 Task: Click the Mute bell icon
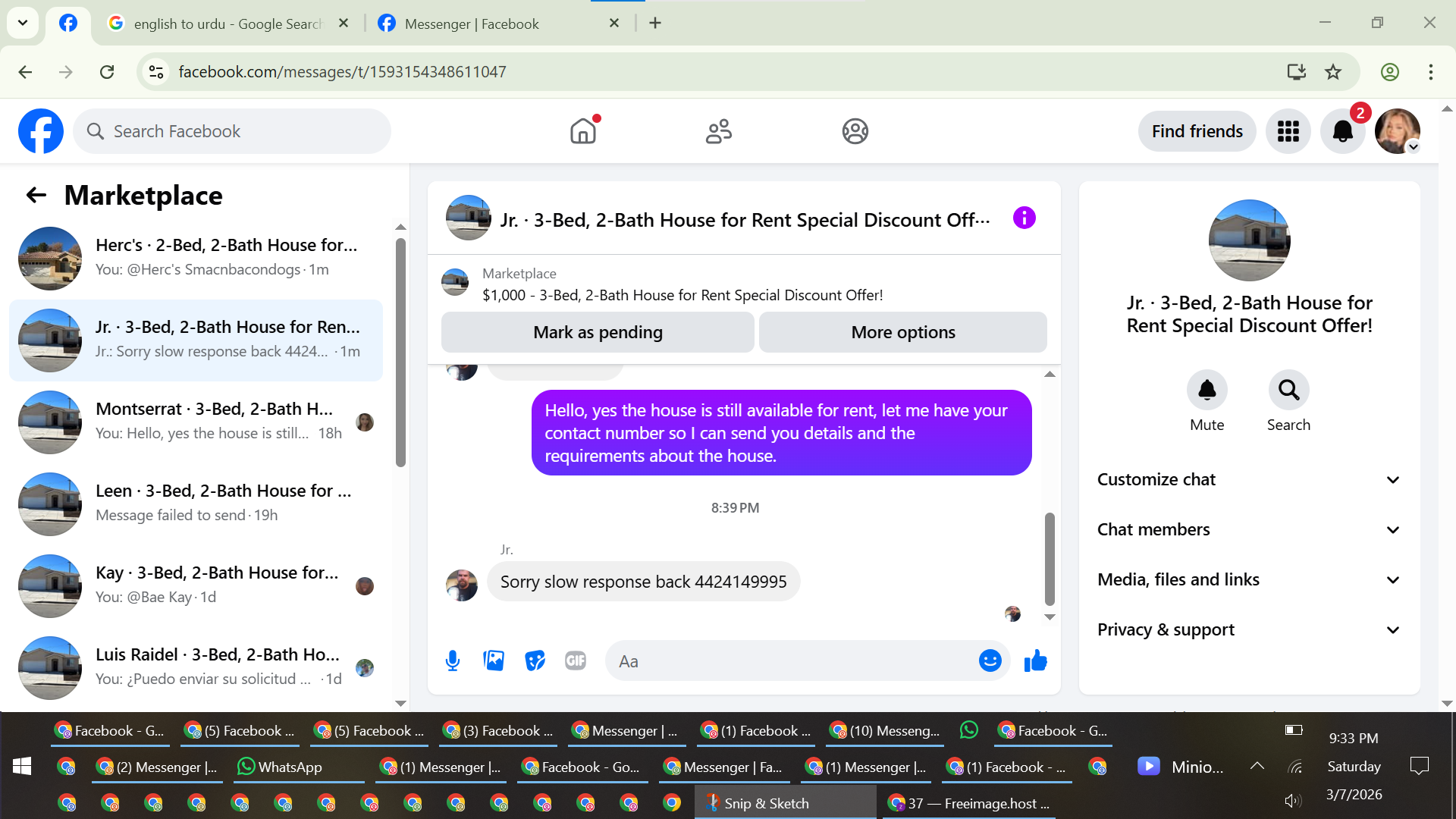[1207, 390]
